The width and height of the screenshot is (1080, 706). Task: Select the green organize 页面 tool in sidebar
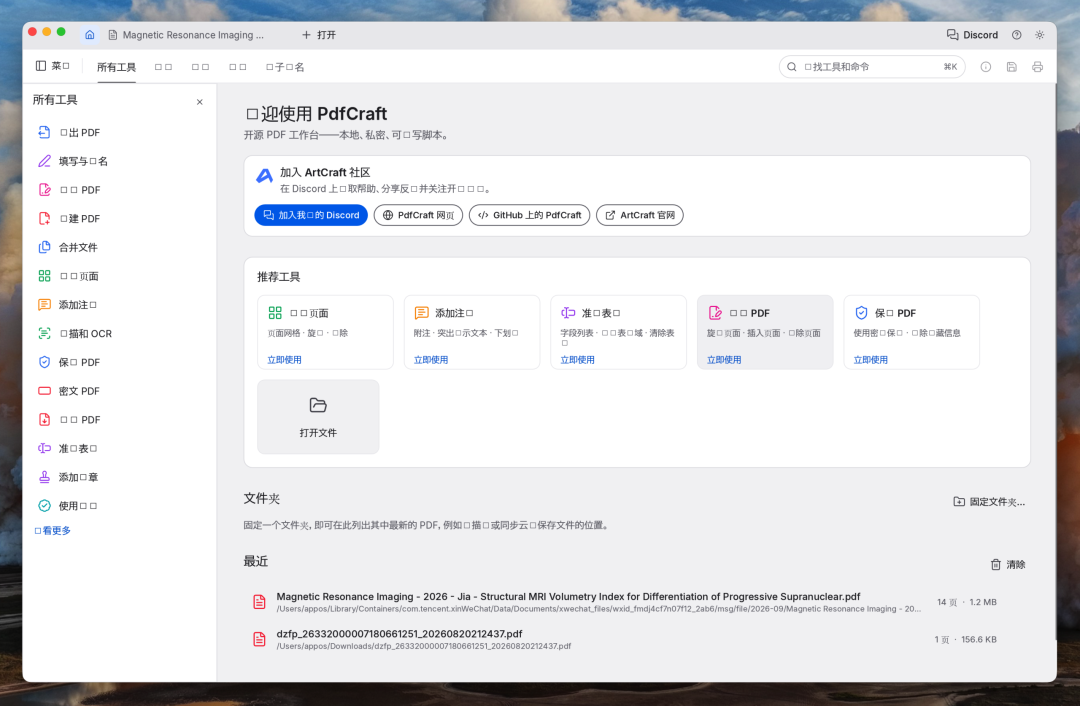coord(121,276)
